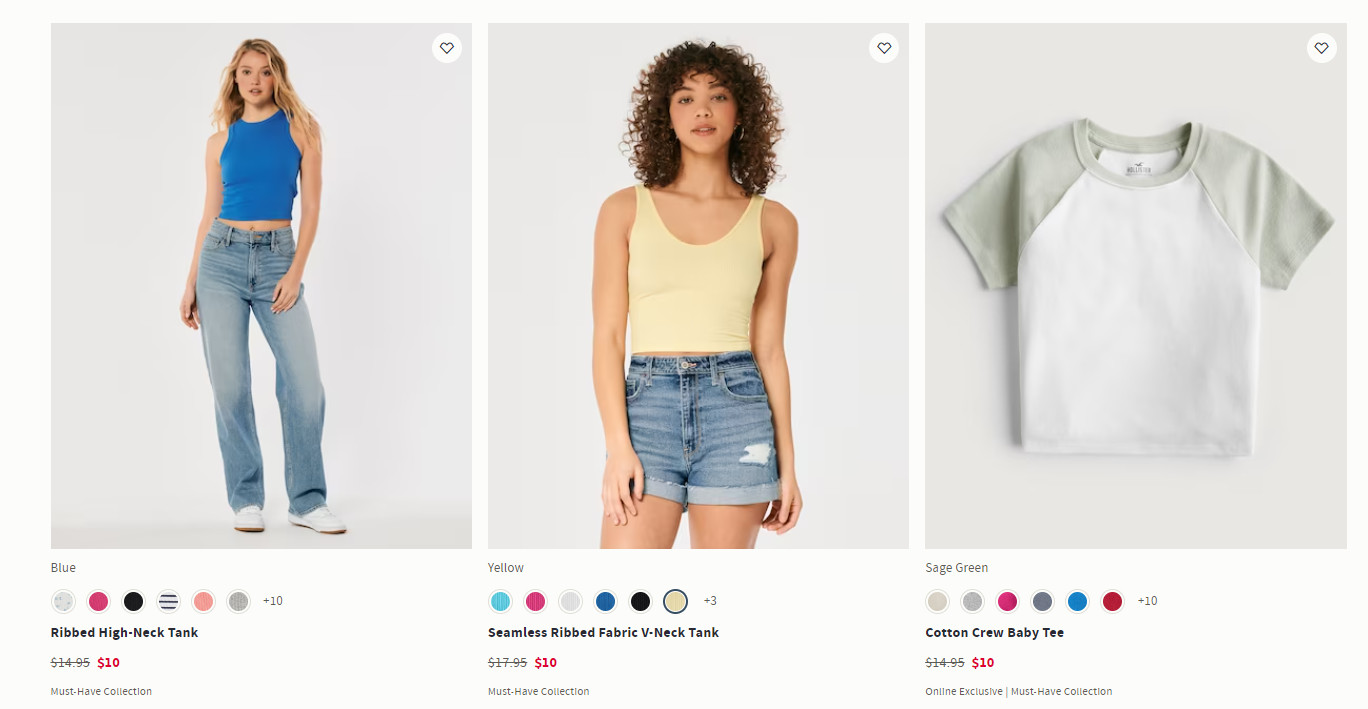Click the Cotton Crew Baby Tee title
This screenshot has height=709, width=1368.
[994, 632]
